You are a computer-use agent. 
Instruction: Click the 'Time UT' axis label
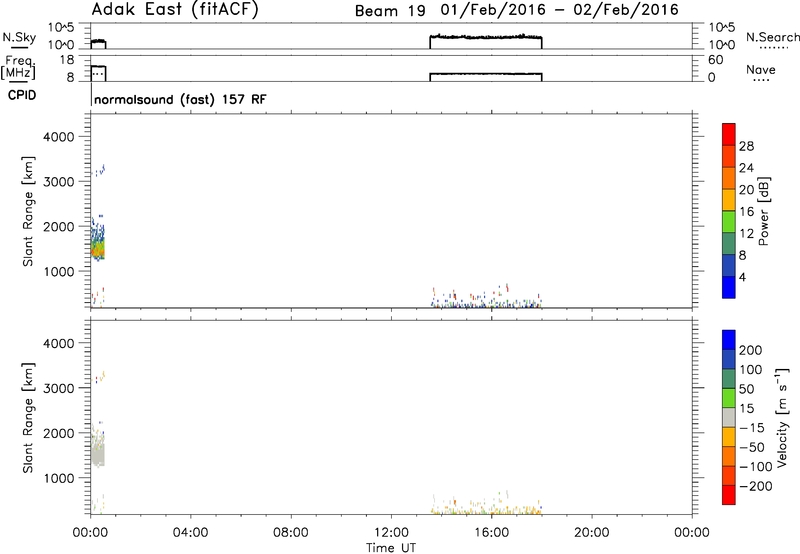[391, 548]
